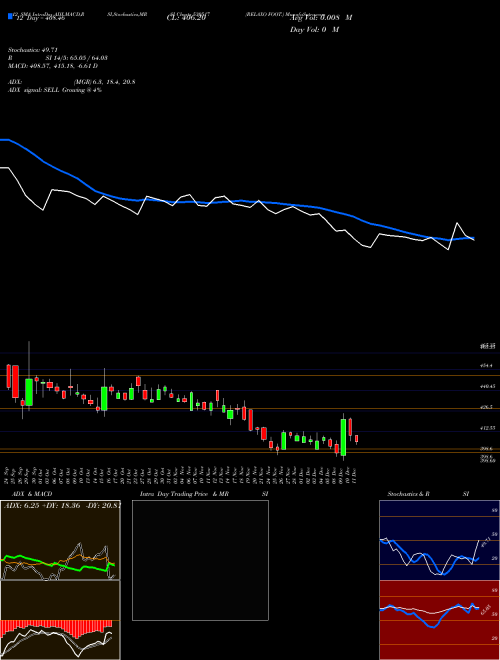
Task: Click the 'MACD: 408.57, 415.18, -6.61 D' line
Action: 53,66
